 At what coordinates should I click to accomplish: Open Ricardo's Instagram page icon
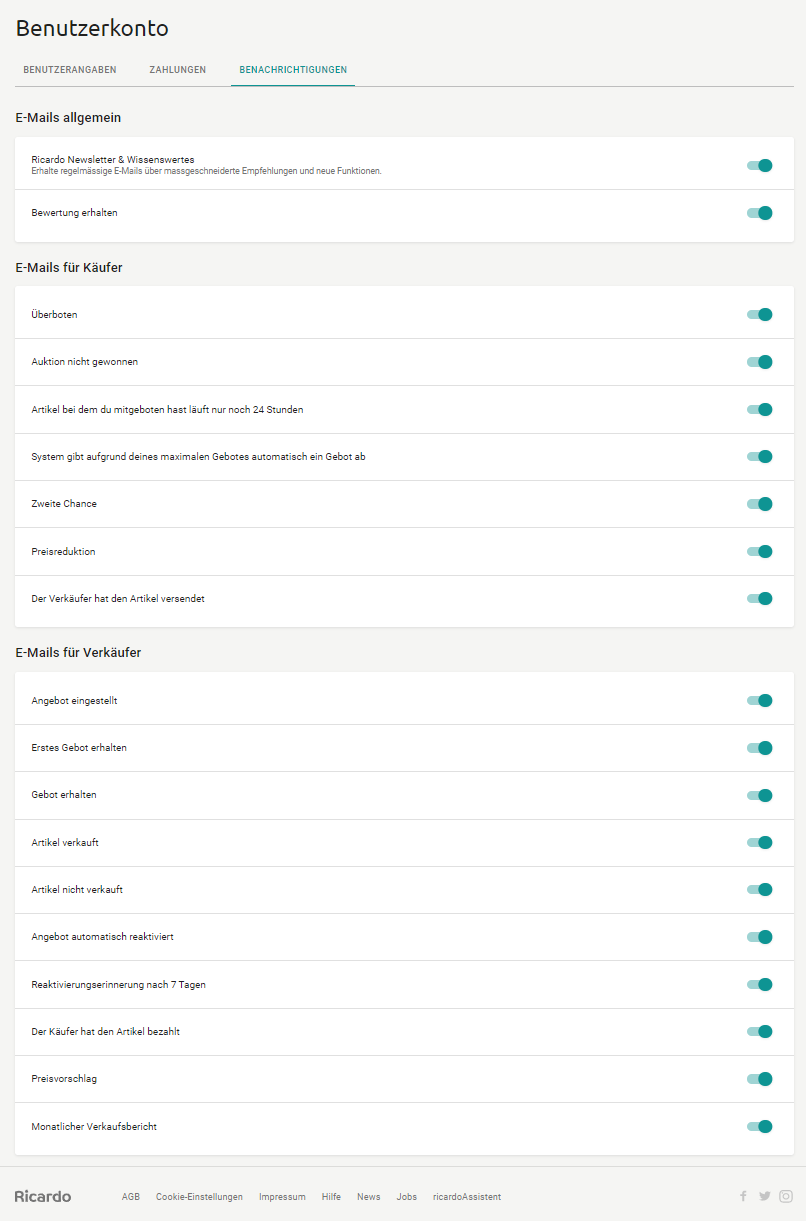point(786,1196)
